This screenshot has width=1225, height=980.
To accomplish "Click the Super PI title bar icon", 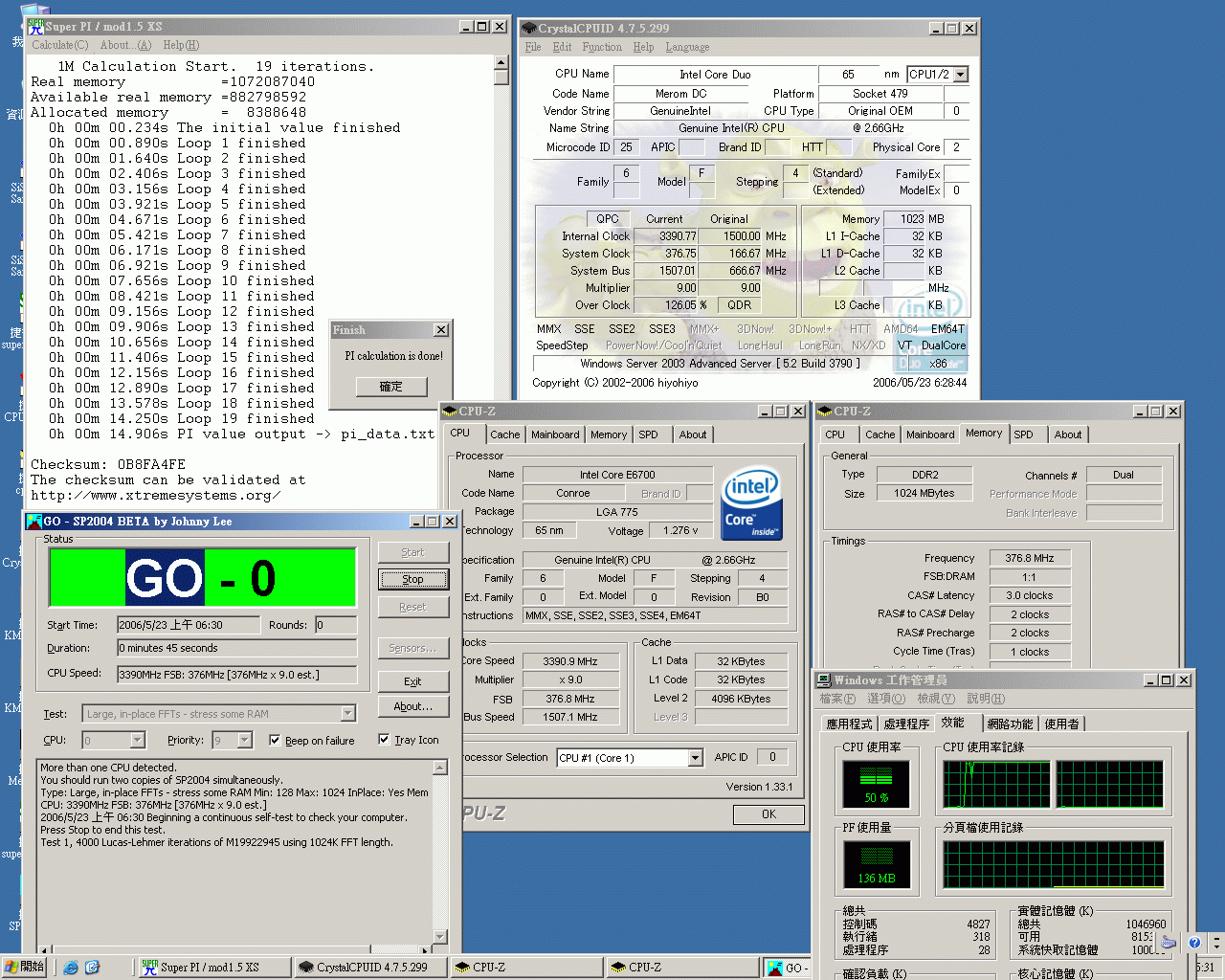I will pyautogui.click(x=35, y=27).
